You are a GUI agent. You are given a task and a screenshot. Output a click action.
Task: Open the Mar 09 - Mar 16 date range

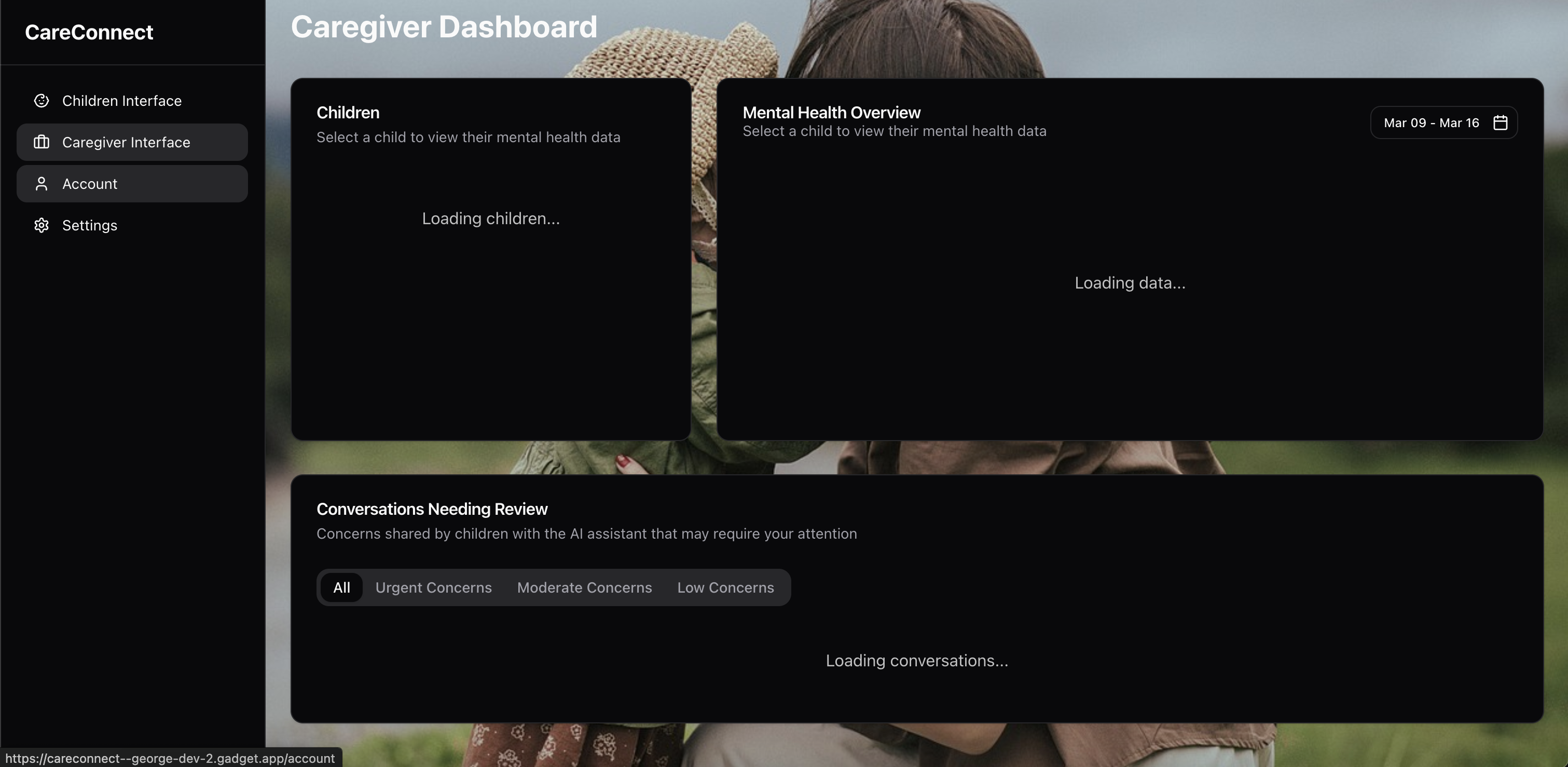click(1431, 123)
